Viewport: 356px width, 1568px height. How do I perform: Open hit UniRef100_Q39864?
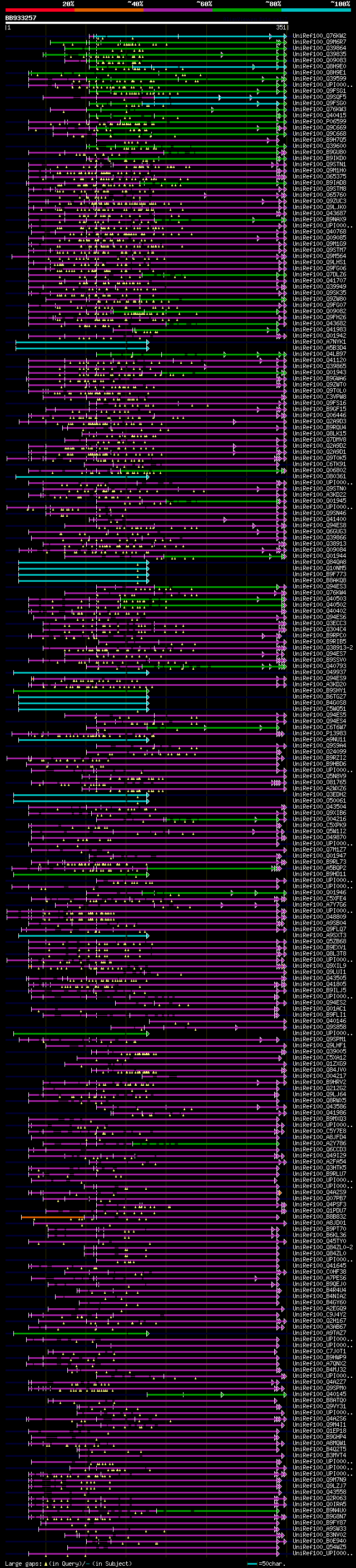tap(319, 48)
